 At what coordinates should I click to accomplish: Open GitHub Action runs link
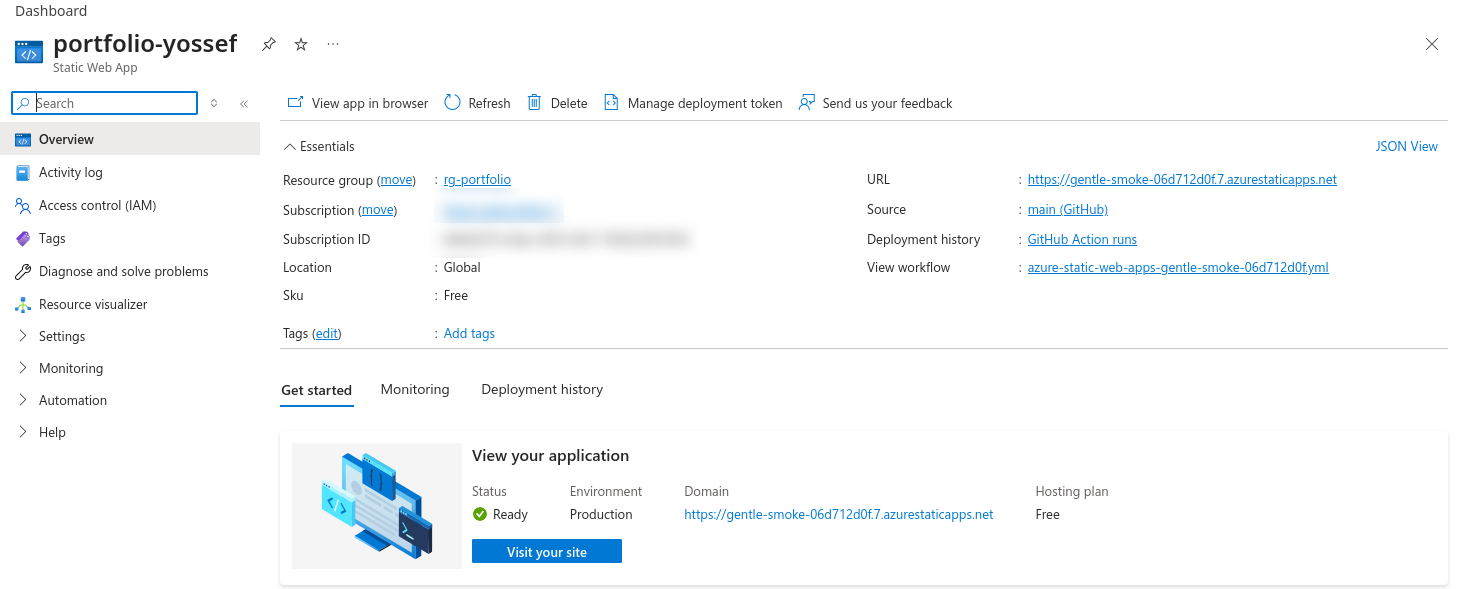click(1082, 239)
